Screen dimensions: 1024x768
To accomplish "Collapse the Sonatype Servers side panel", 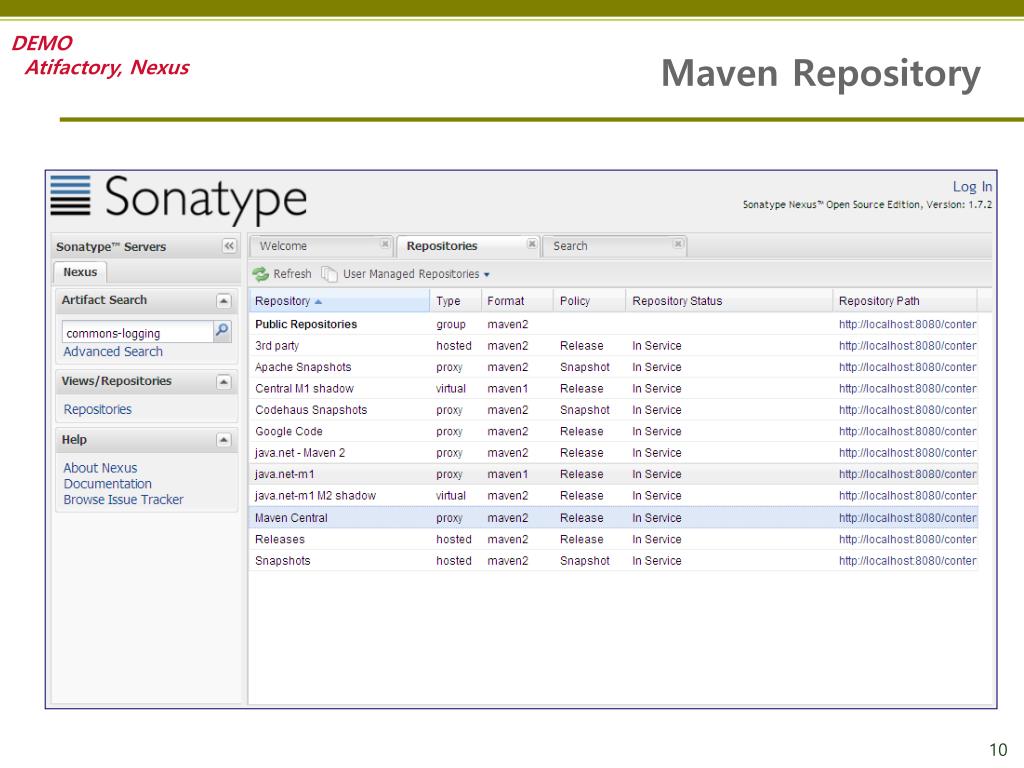I will coord(229,246).
